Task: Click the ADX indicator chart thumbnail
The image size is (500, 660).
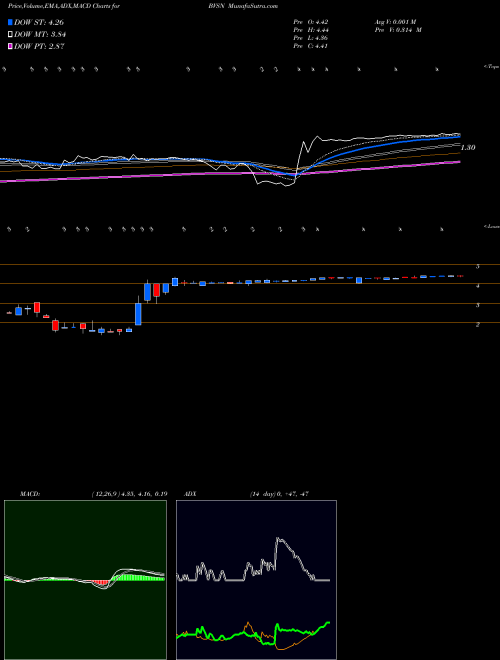Action: [256, 580]
